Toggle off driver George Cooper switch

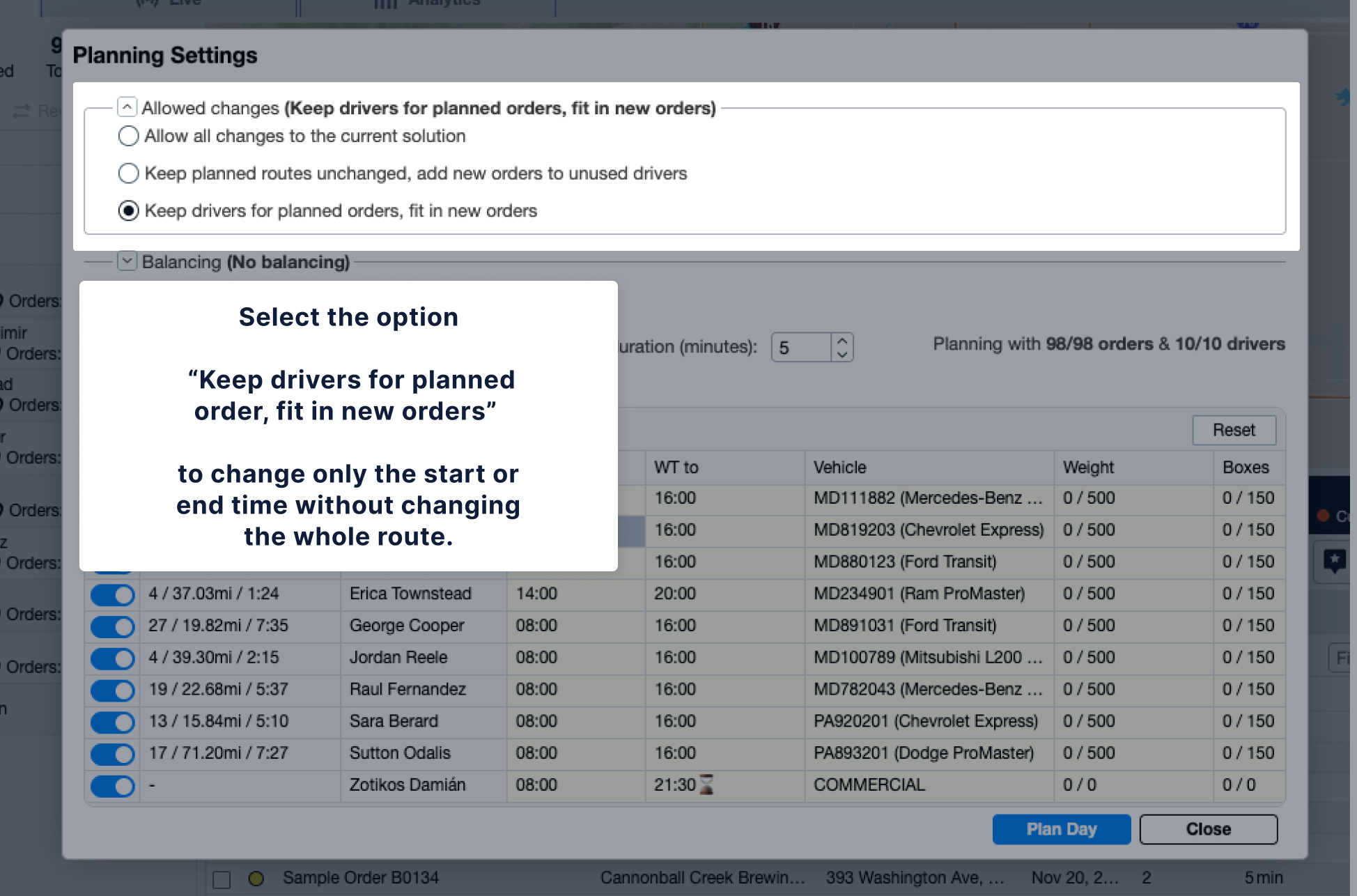[113, 626]
